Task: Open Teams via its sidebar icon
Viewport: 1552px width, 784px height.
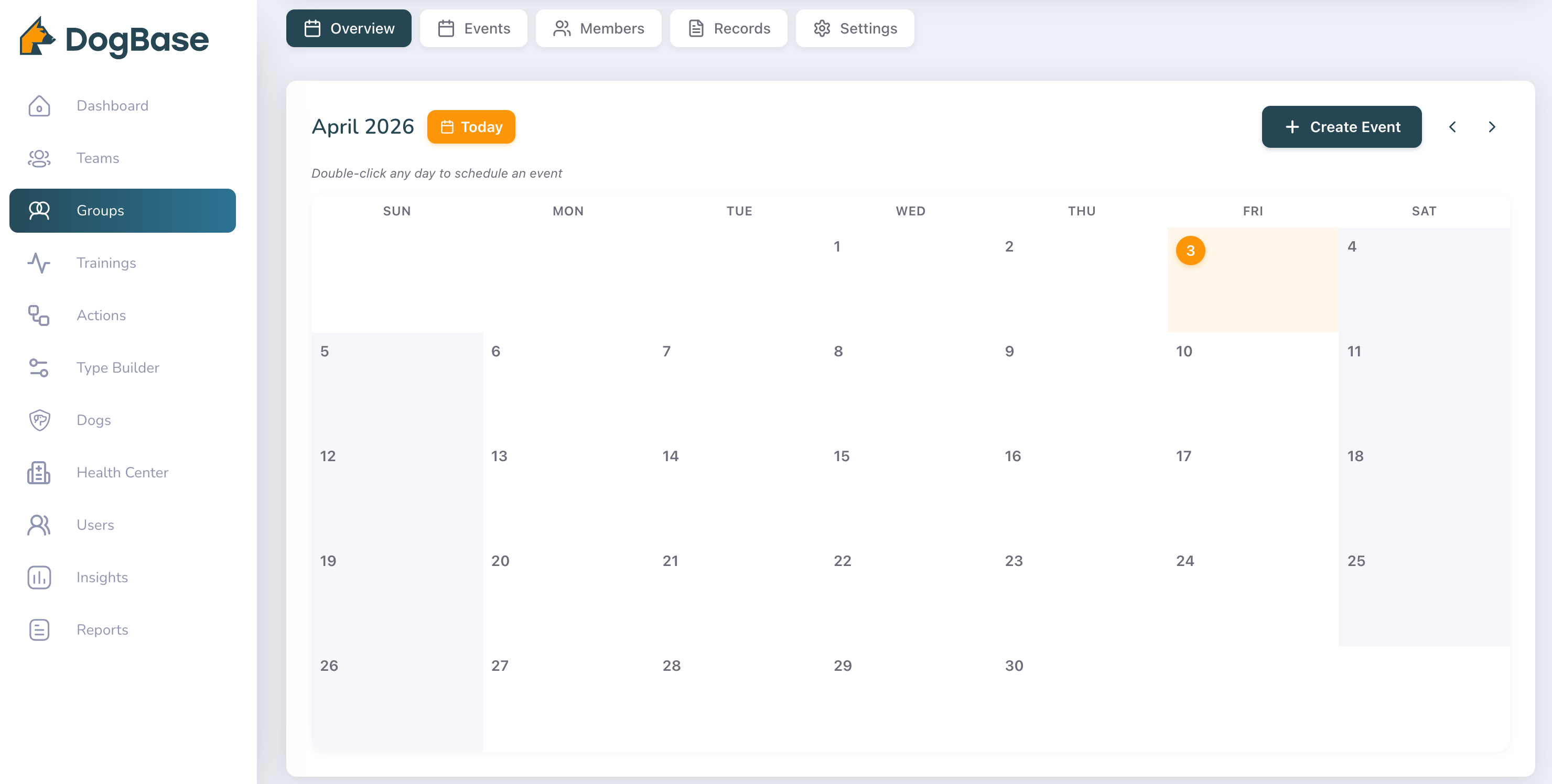Action: [x=39, y=158]
